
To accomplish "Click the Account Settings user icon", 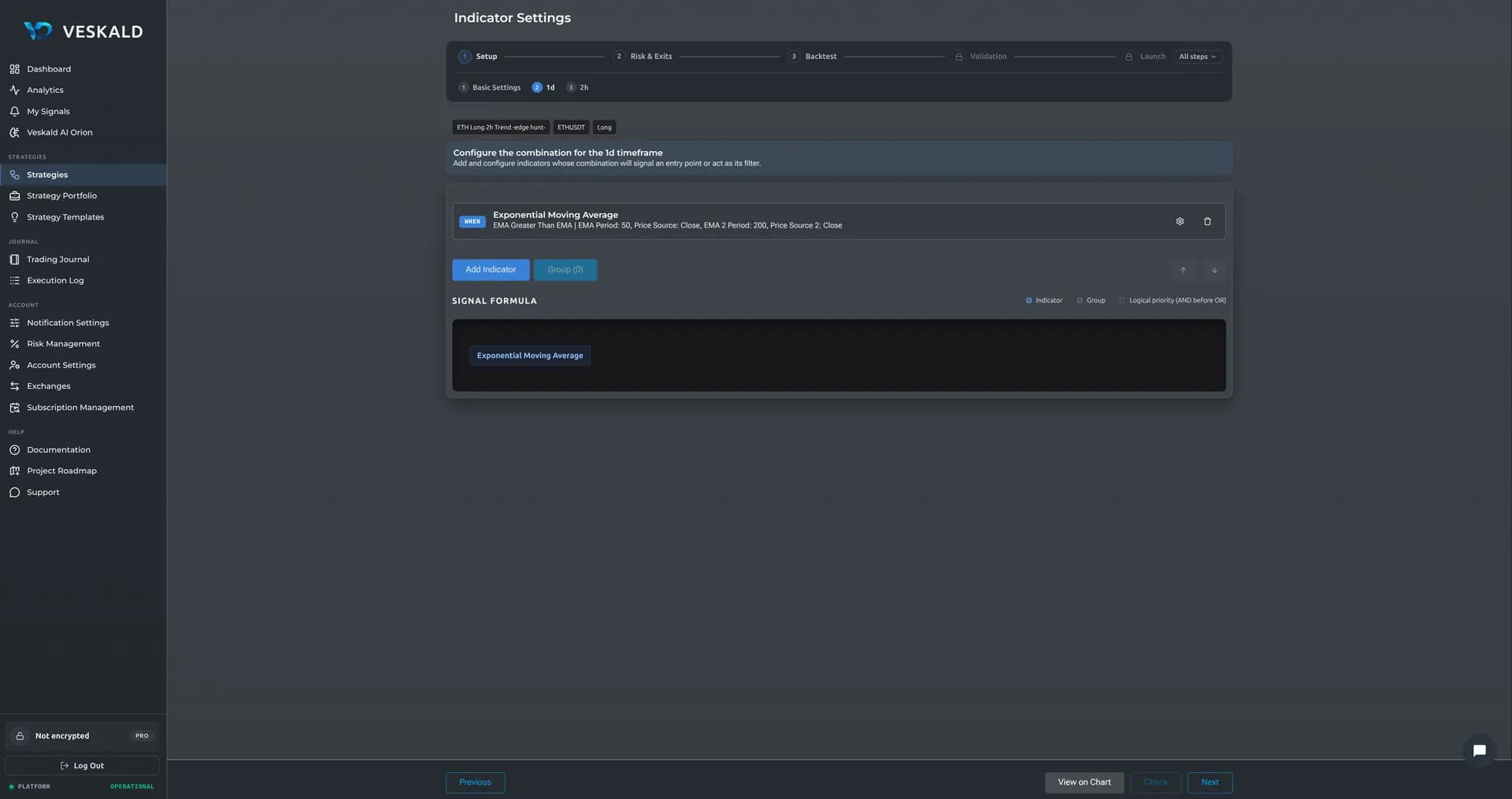I will coord(14,365).
